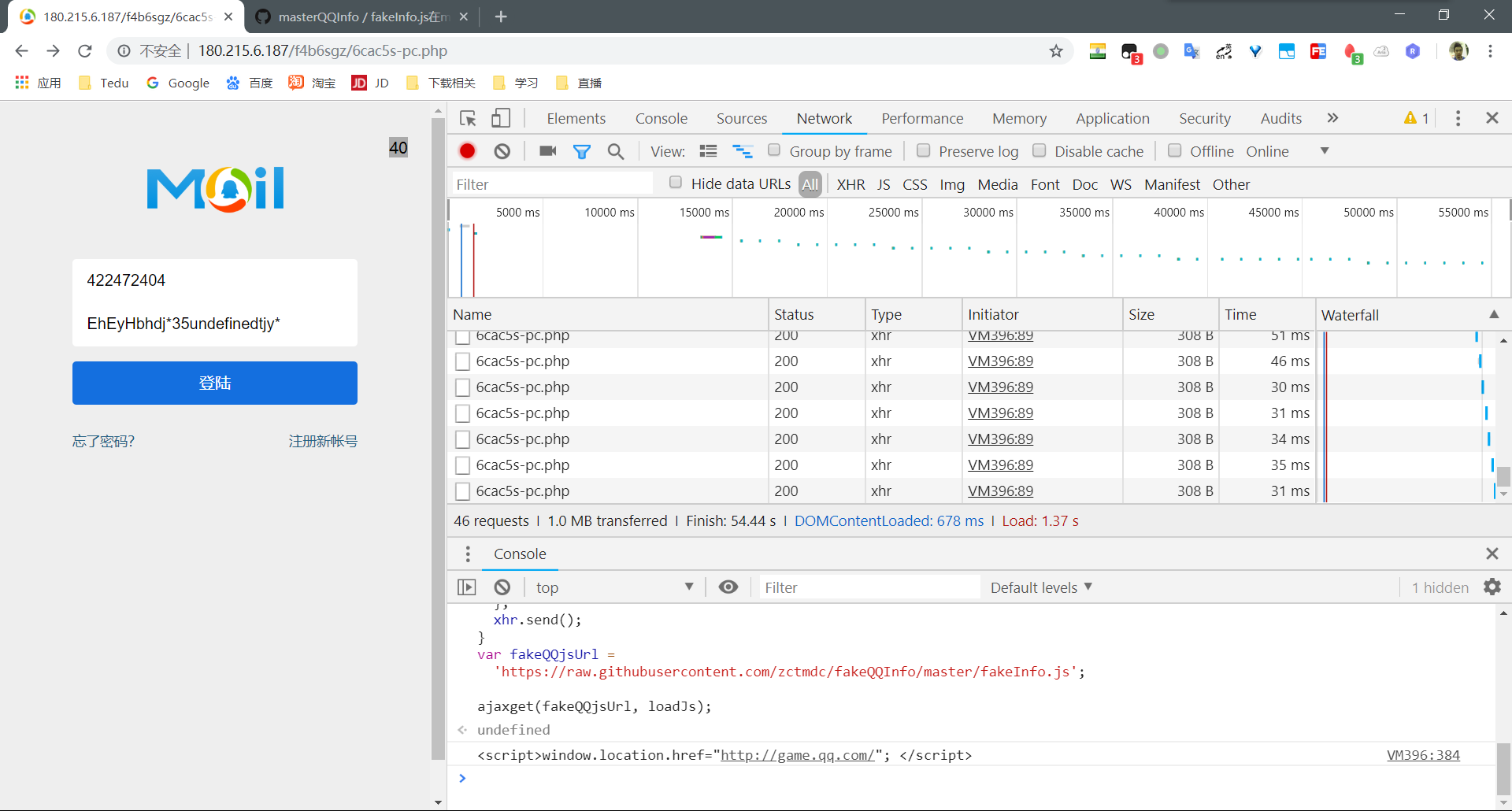Viewport: 1512px width, 811px height.
Task: Open the Chrome profile avatar
Action: (x=1458, y=51)
